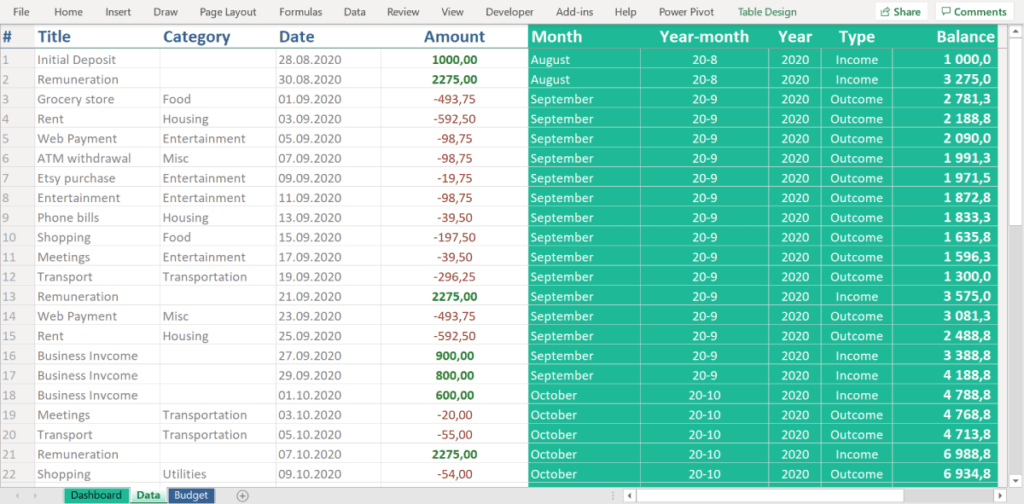1024x504 pixels.
Task: Click the Share button
Action: pyautogui.click(x=901, y=12)
